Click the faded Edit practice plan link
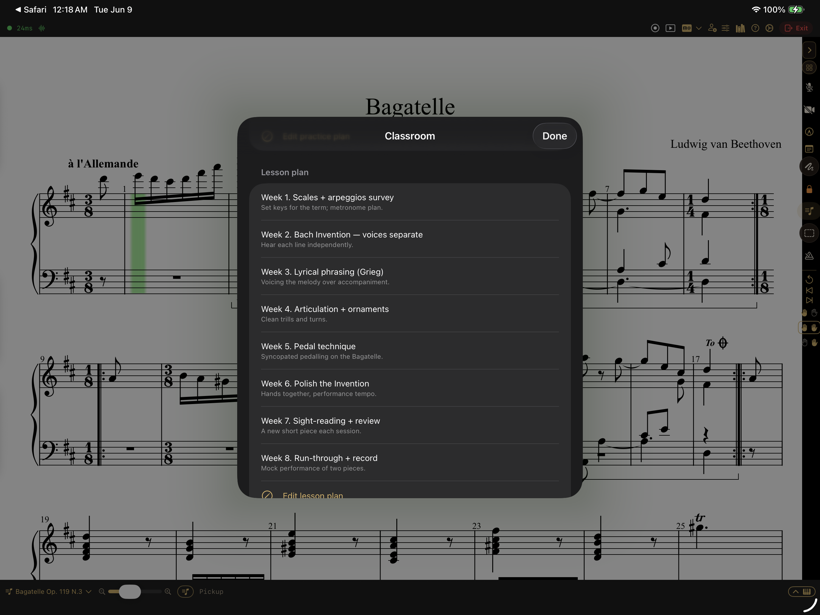820x615 pixels. (x=316, y=136)
